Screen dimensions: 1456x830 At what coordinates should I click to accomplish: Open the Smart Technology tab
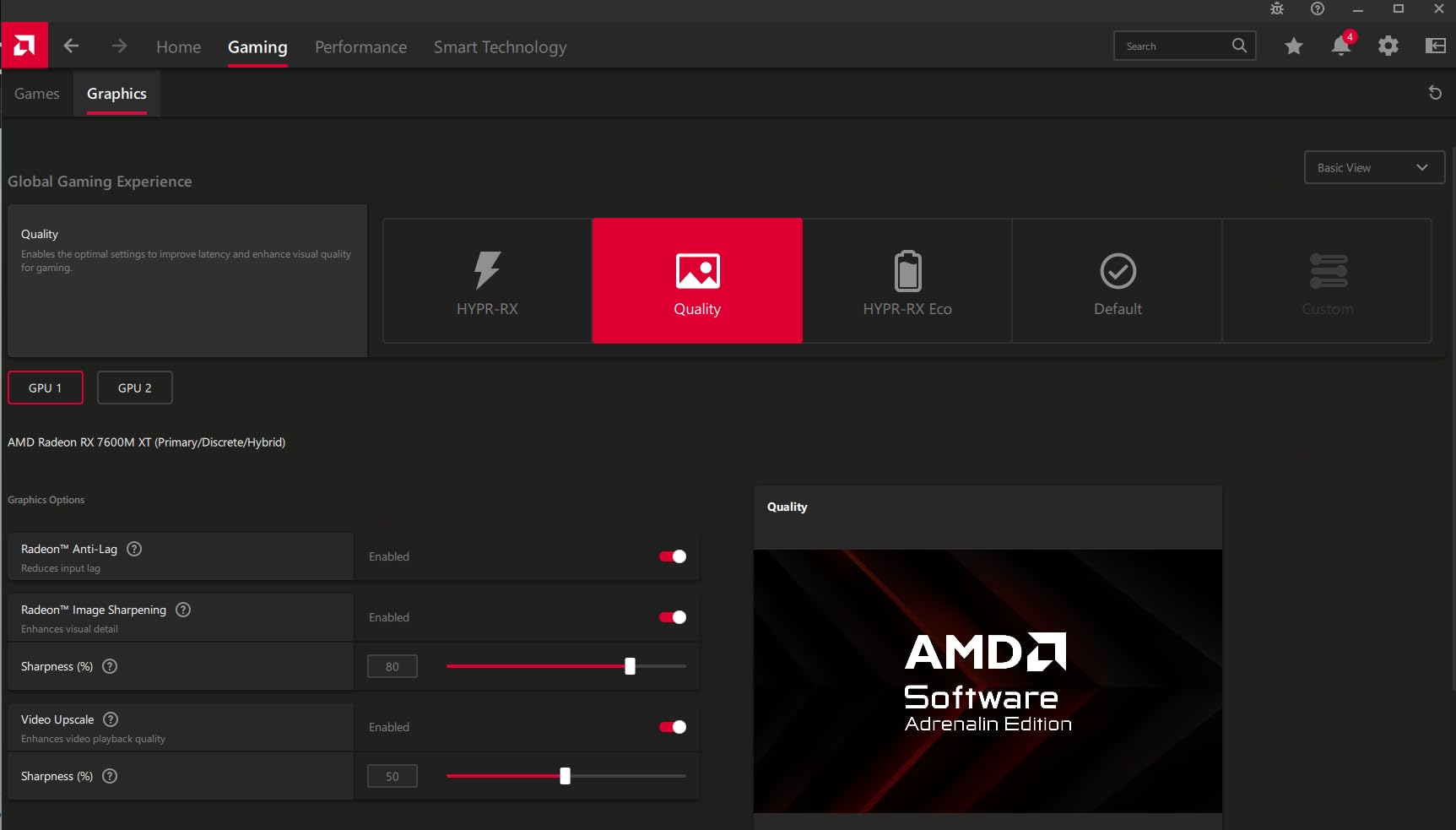coord(501,47)
